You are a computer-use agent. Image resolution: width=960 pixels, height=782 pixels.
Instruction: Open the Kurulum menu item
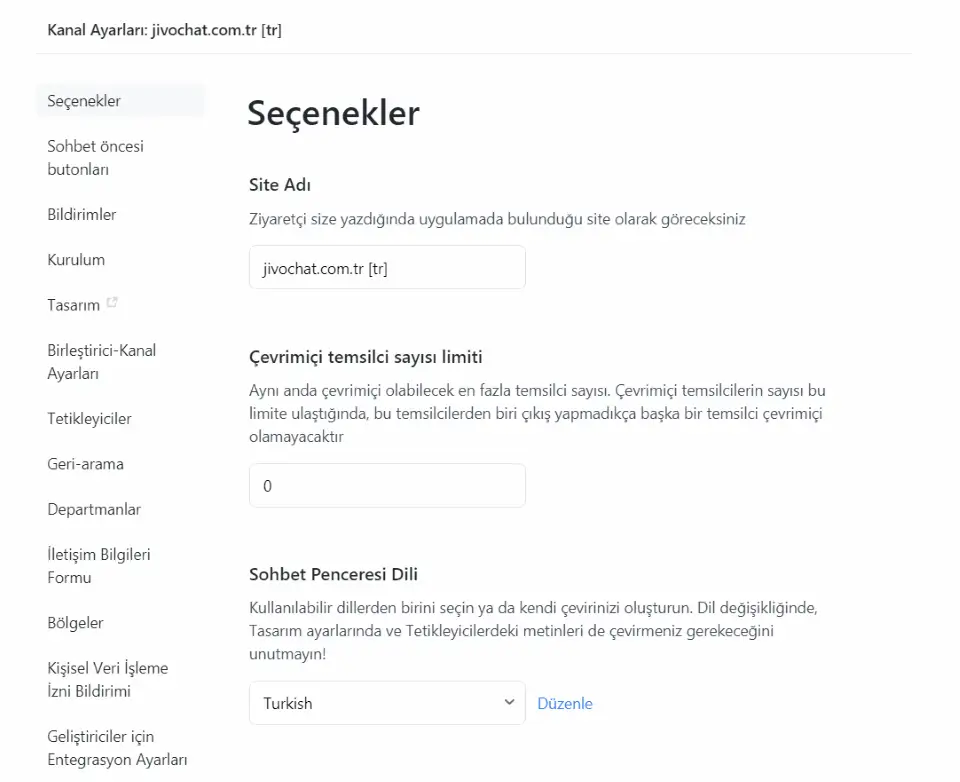click(x=76, y=260)
